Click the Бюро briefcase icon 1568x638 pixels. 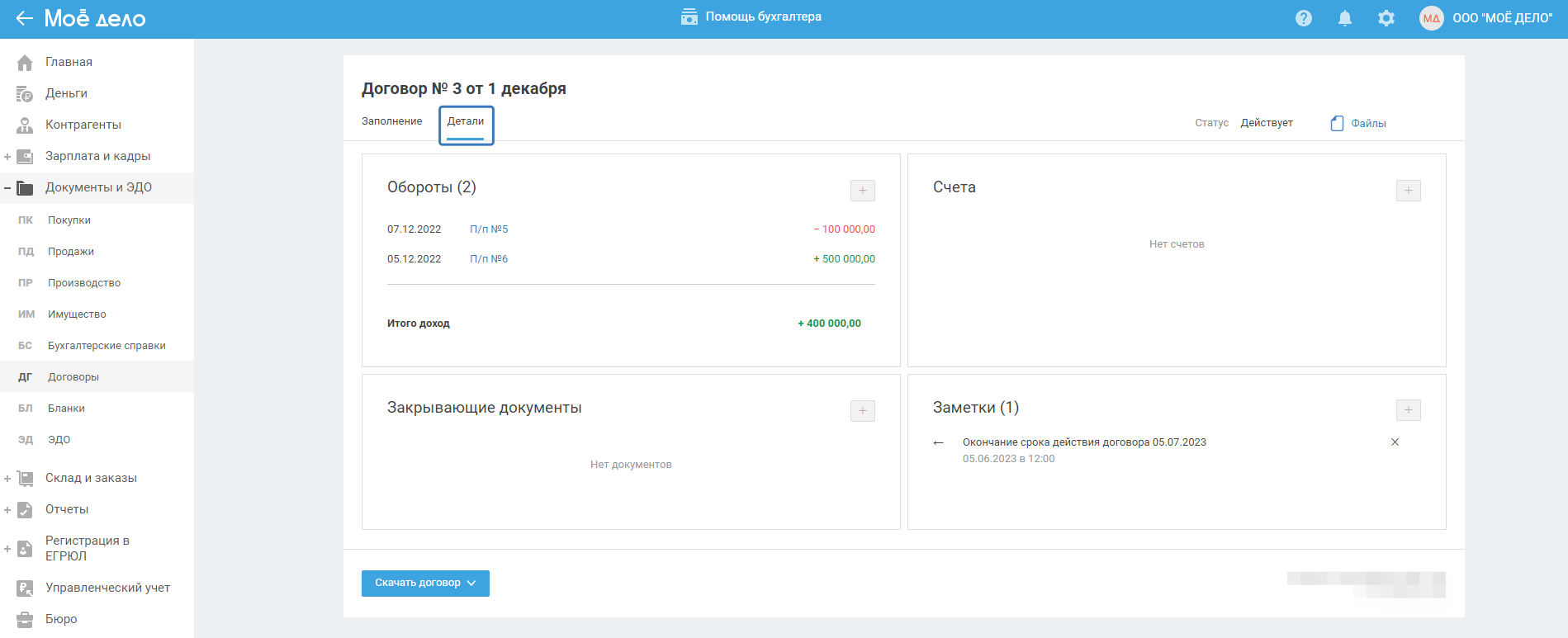[25, 619]
